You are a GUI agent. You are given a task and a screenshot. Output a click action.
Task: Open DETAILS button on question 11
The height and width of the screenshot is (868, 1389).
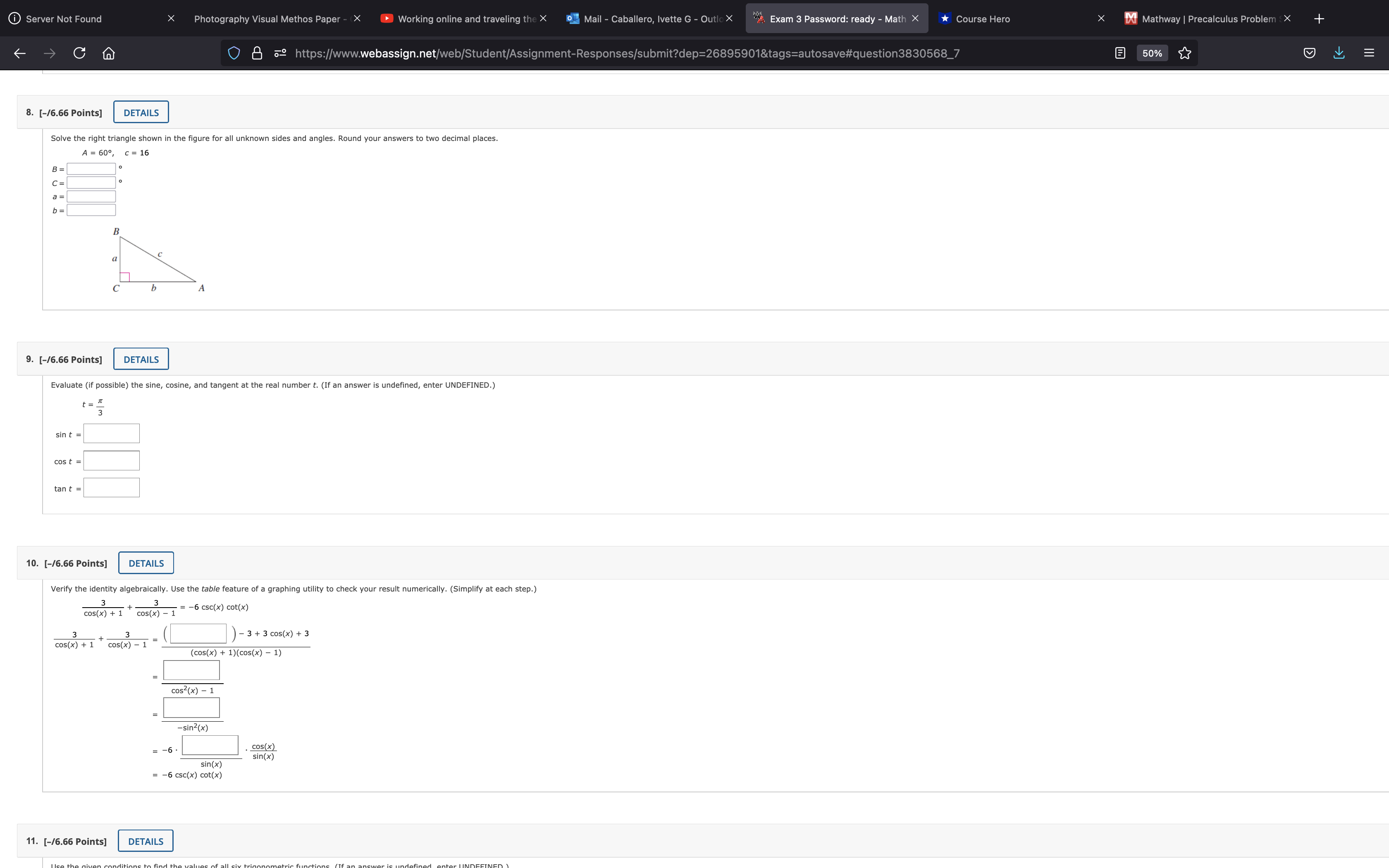145,841
